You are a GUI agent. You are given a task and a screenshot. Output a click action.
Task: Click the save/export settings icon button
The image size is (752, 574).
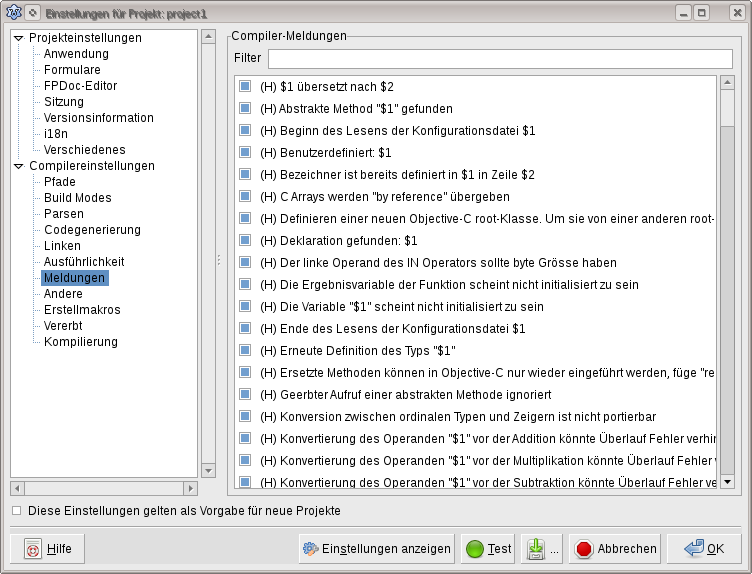[x=536, y=549]
